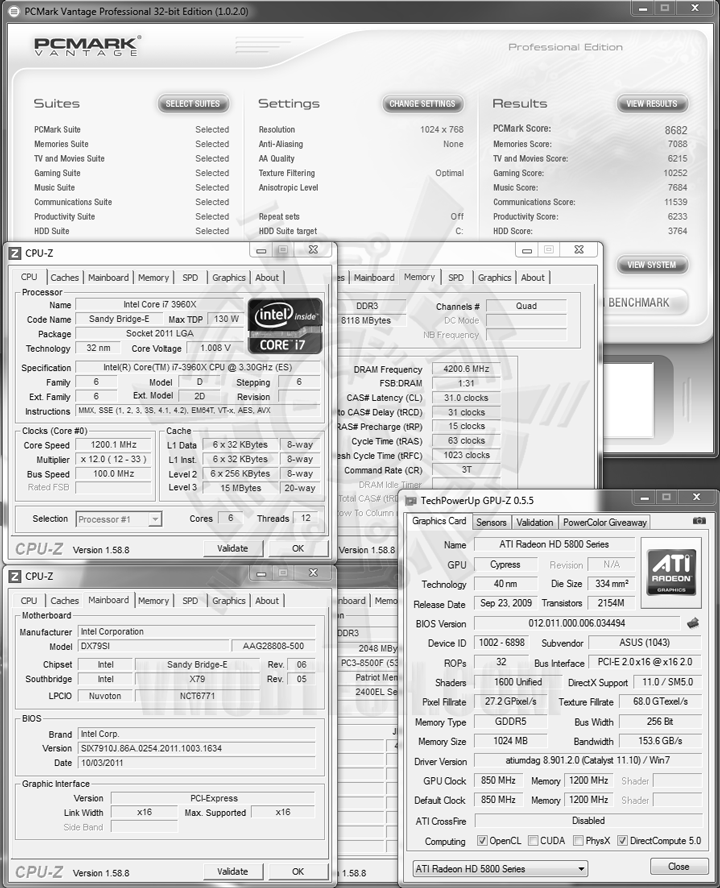Click the GPU-Z title bar app icon

pos(410,501)
